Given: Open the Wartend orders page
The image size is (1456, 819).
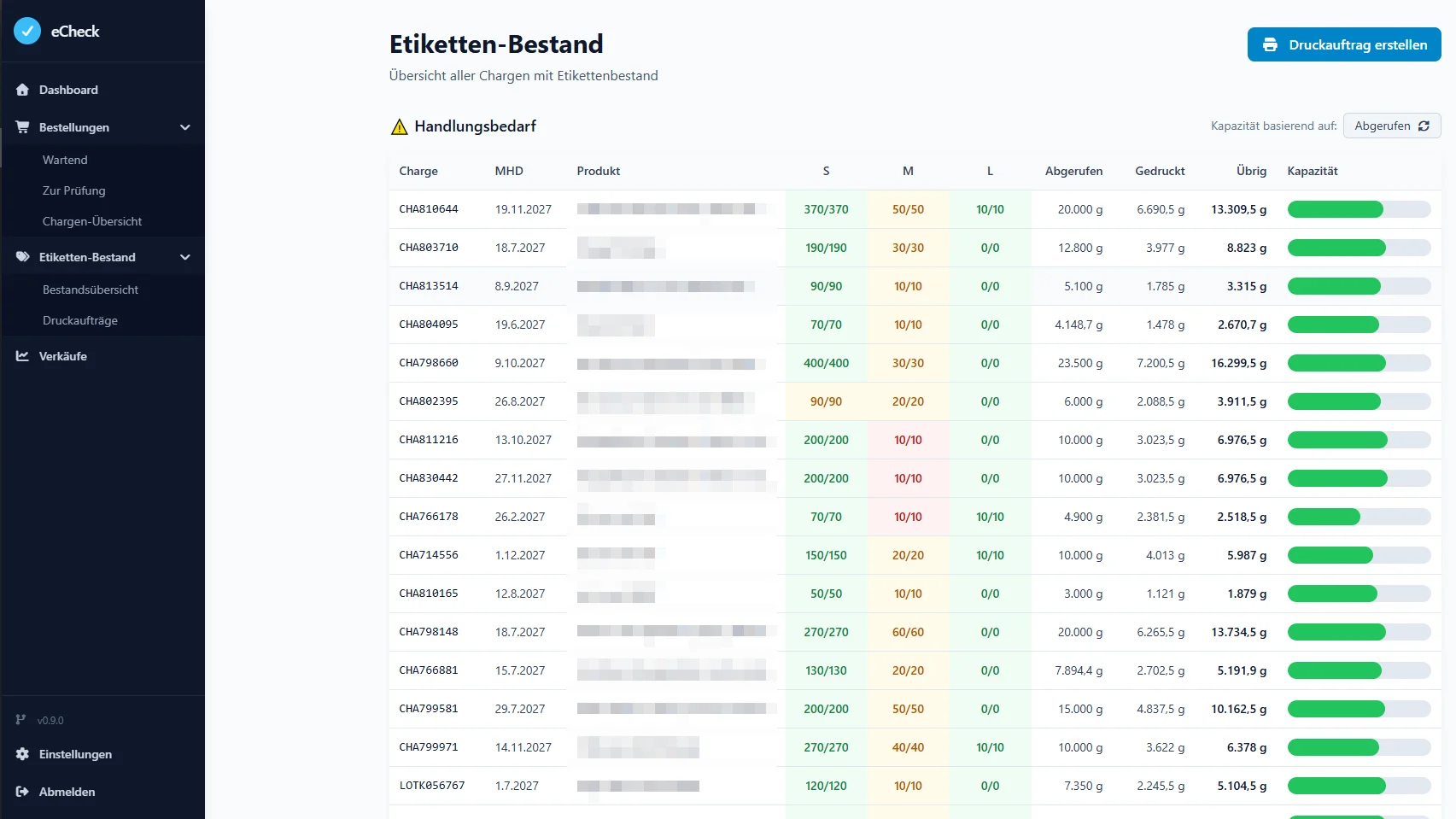Looking at the screenshot, I should click(x=65, y=160).
